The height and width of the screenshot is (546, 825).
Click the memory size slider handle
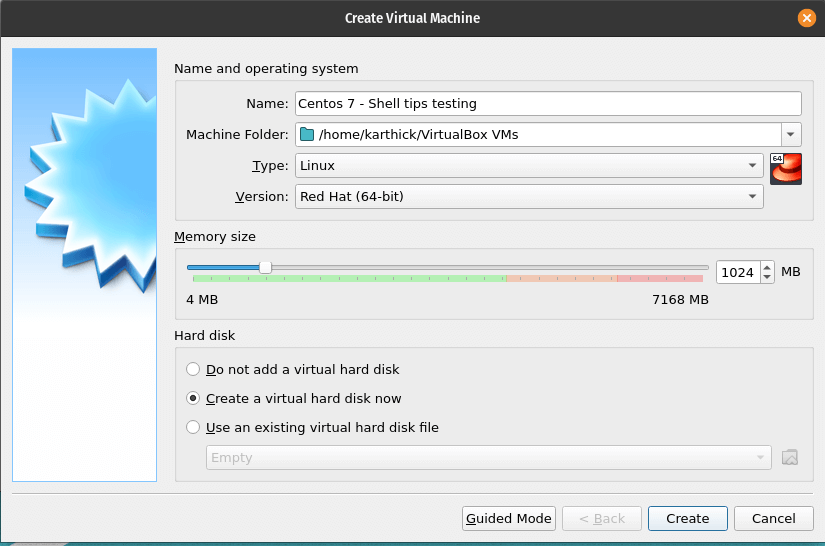tap(266, 268)
